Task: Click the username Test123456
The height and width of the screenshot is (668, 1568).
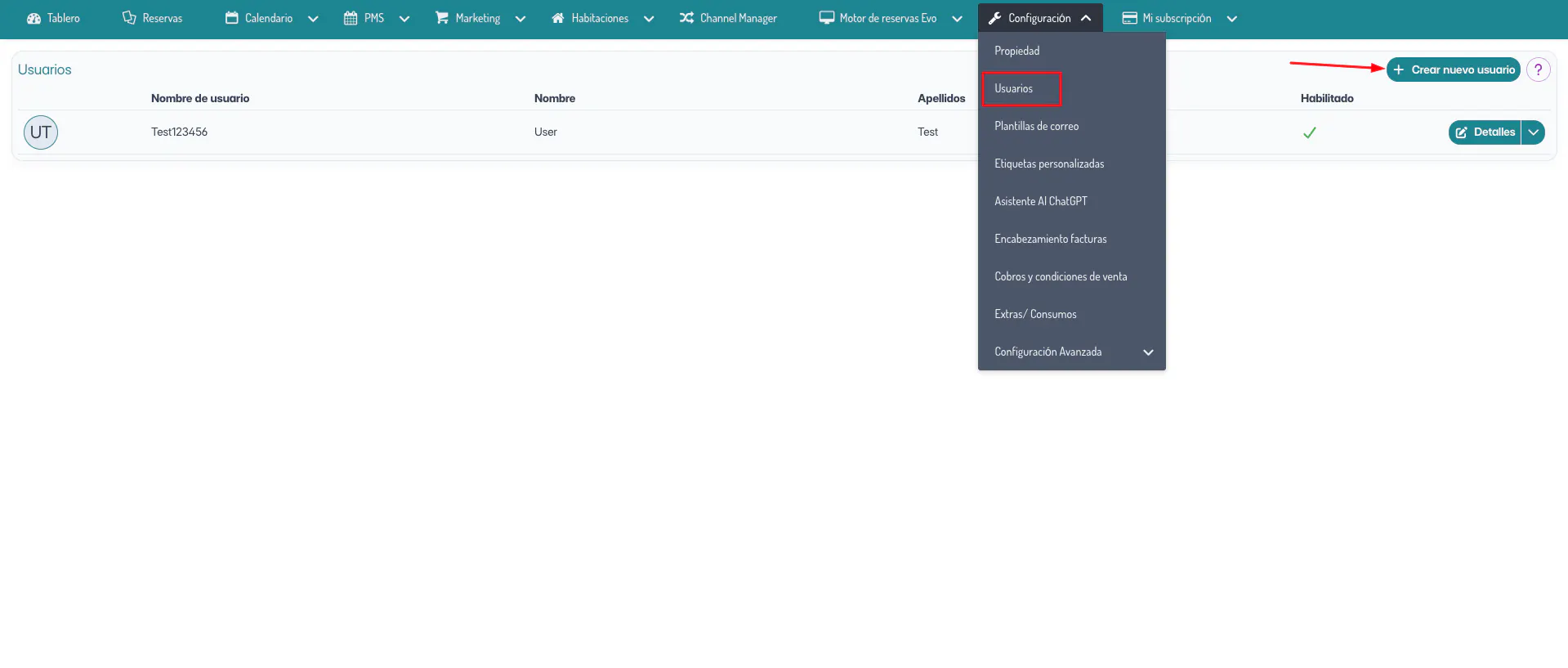Action: pyautogui.click(x=179, y=132)
